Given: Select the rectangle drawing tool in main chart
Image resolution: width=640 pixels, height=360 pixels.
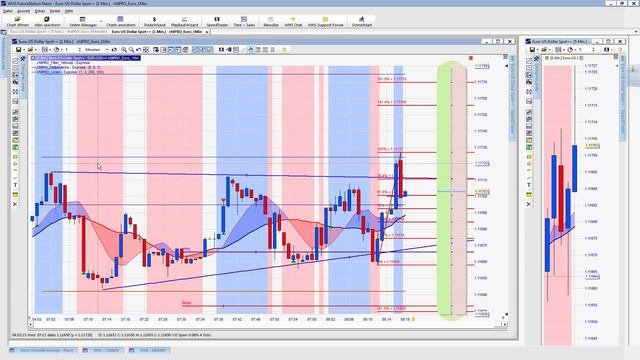Looking at the screenshot, I should pyautogui.click(x=15, y=157).
